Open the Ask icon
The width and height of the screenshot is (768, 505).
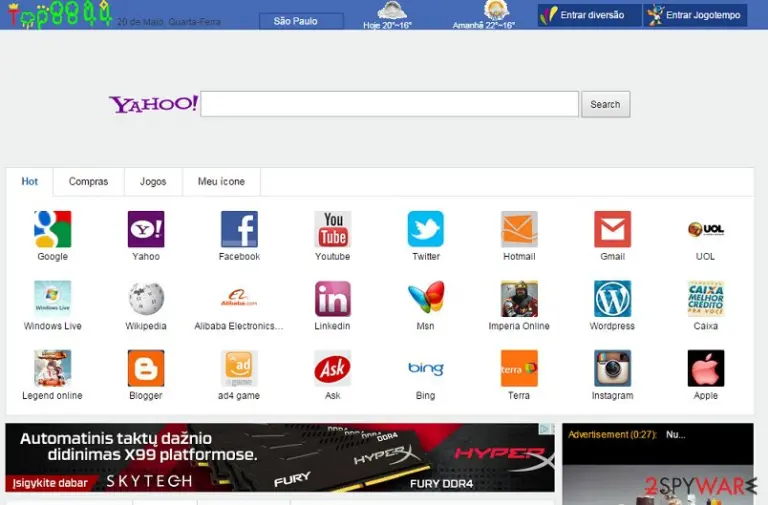coord(333,368)
